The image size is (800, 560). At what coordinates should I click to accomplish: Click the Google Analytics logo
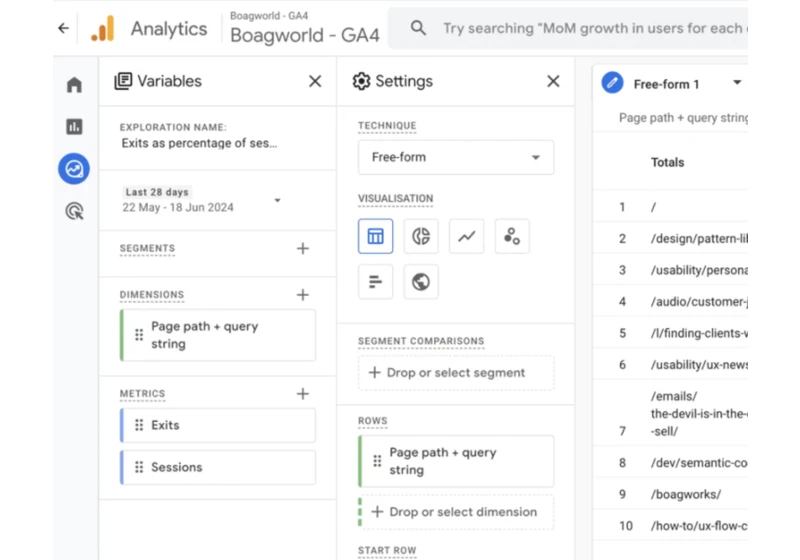(103, 29)
